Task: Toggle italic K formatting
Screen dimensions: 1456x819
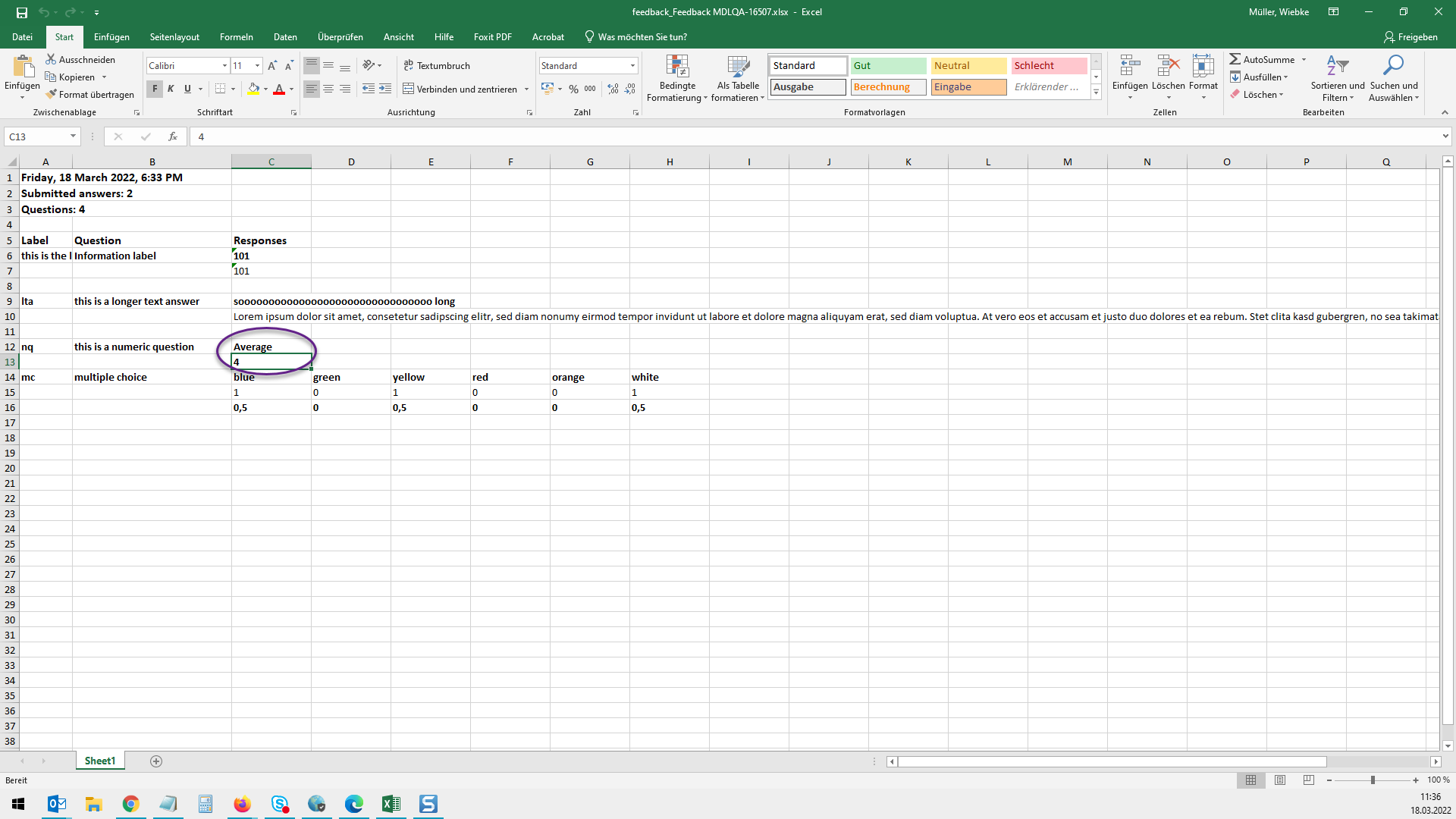Action: point(171,89)
